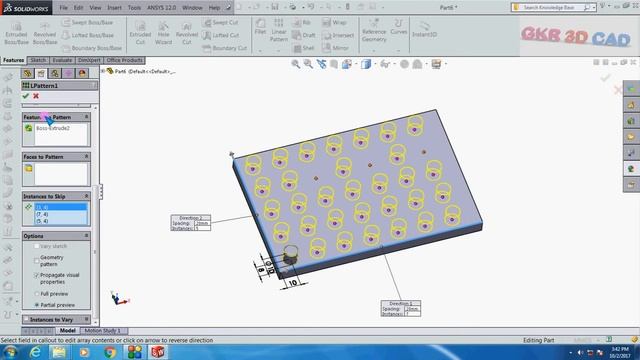640x360 pixels.
Task: Click the Reference Geometry tool
Action: 374,30
